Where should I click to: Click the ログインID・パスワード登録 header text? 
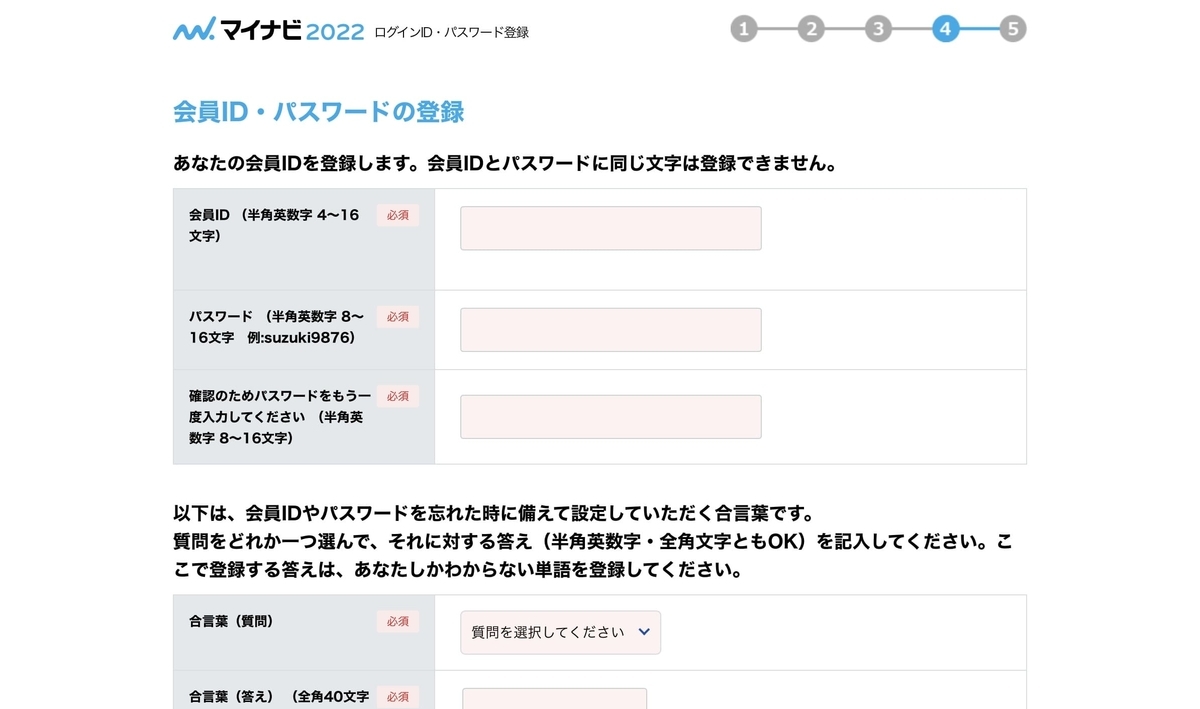coord(451,32)
